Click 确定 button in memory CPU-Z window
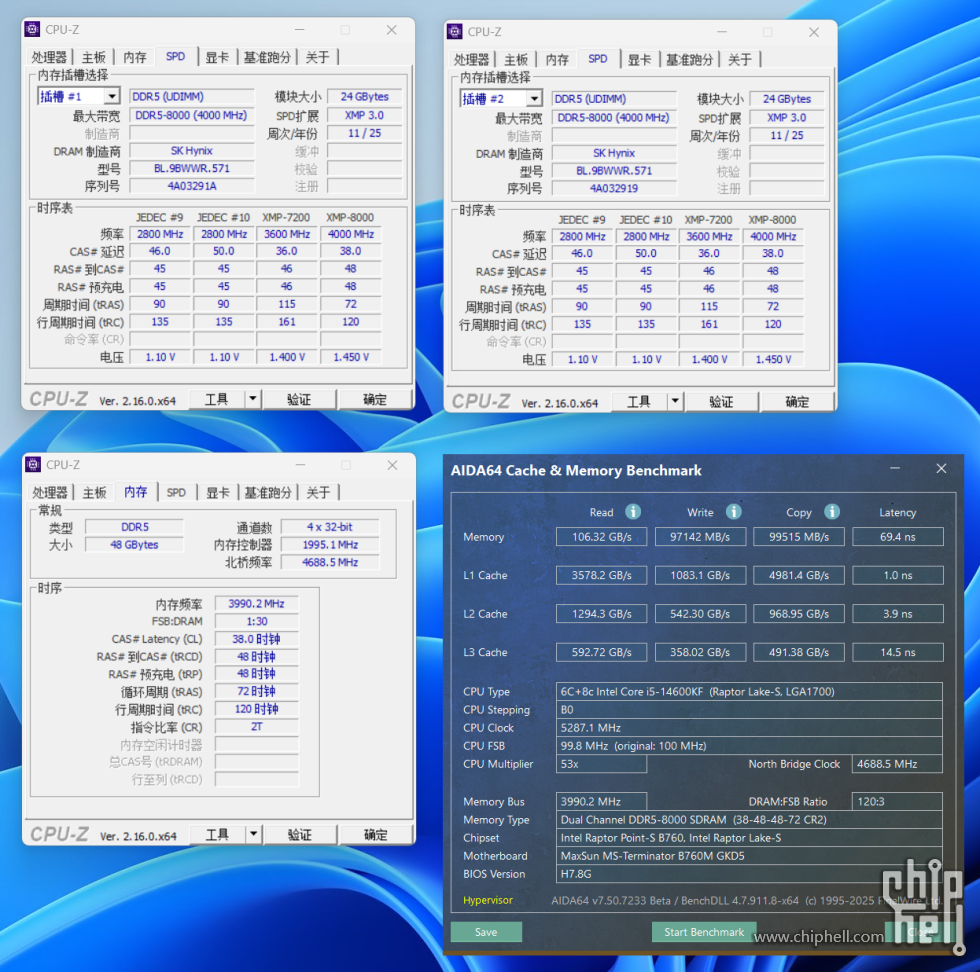 [376, 834]
